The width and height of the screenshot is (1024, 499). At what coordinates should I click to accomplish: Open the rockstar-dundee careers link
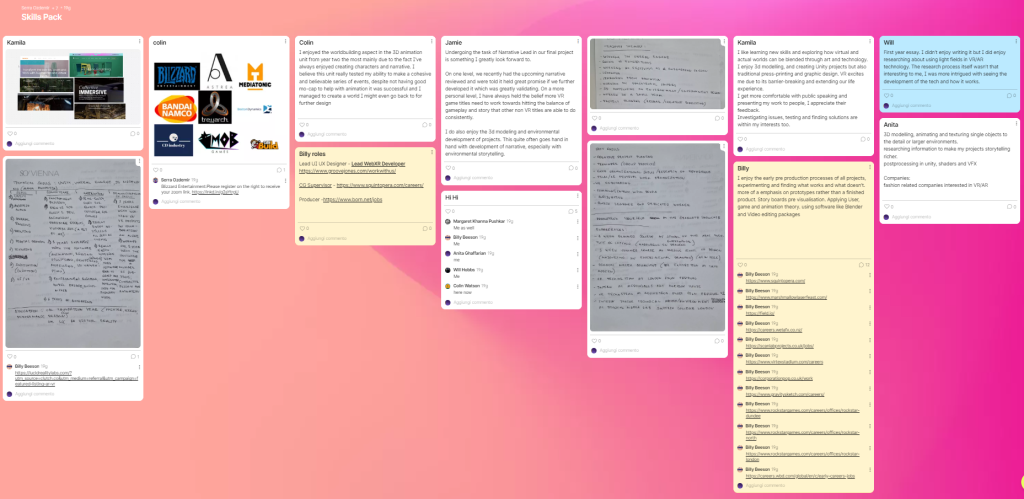tap(802, 413)
